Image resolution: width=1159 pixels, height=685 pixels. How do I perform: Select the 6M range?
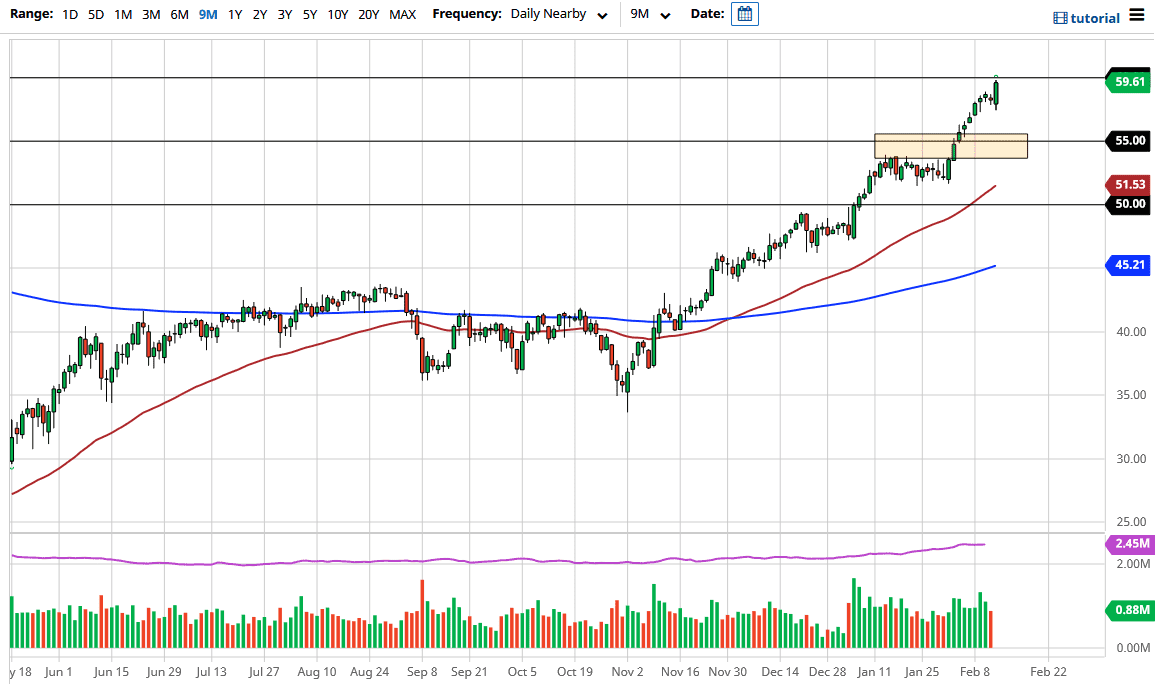(178, 15)
